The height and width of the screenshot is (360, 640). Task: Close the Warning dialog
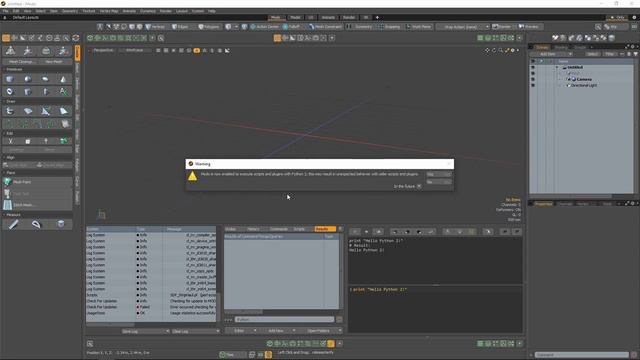pos(449,164)
